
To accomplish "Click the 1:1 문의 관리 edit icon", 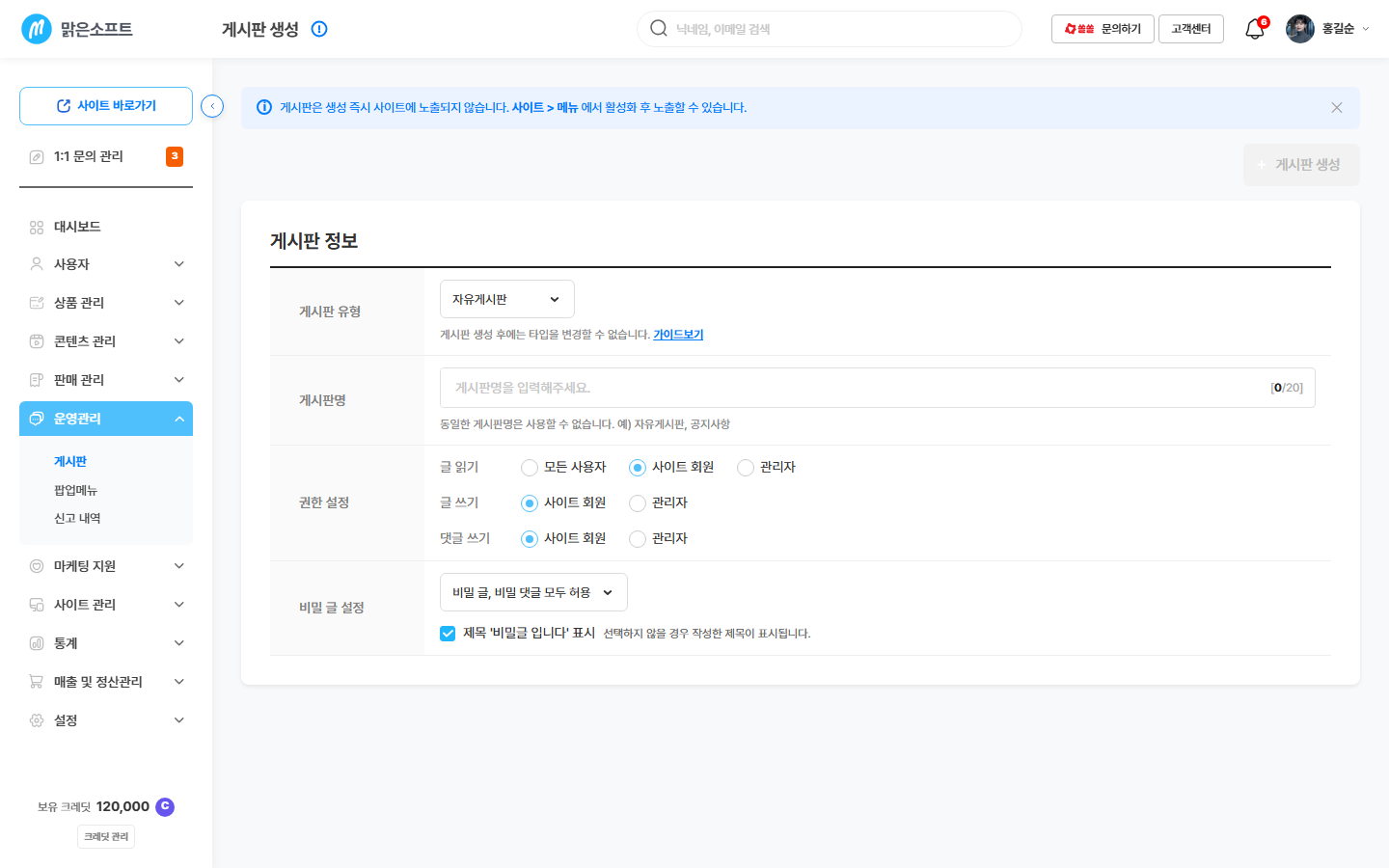I will click(x=37, y=156).
